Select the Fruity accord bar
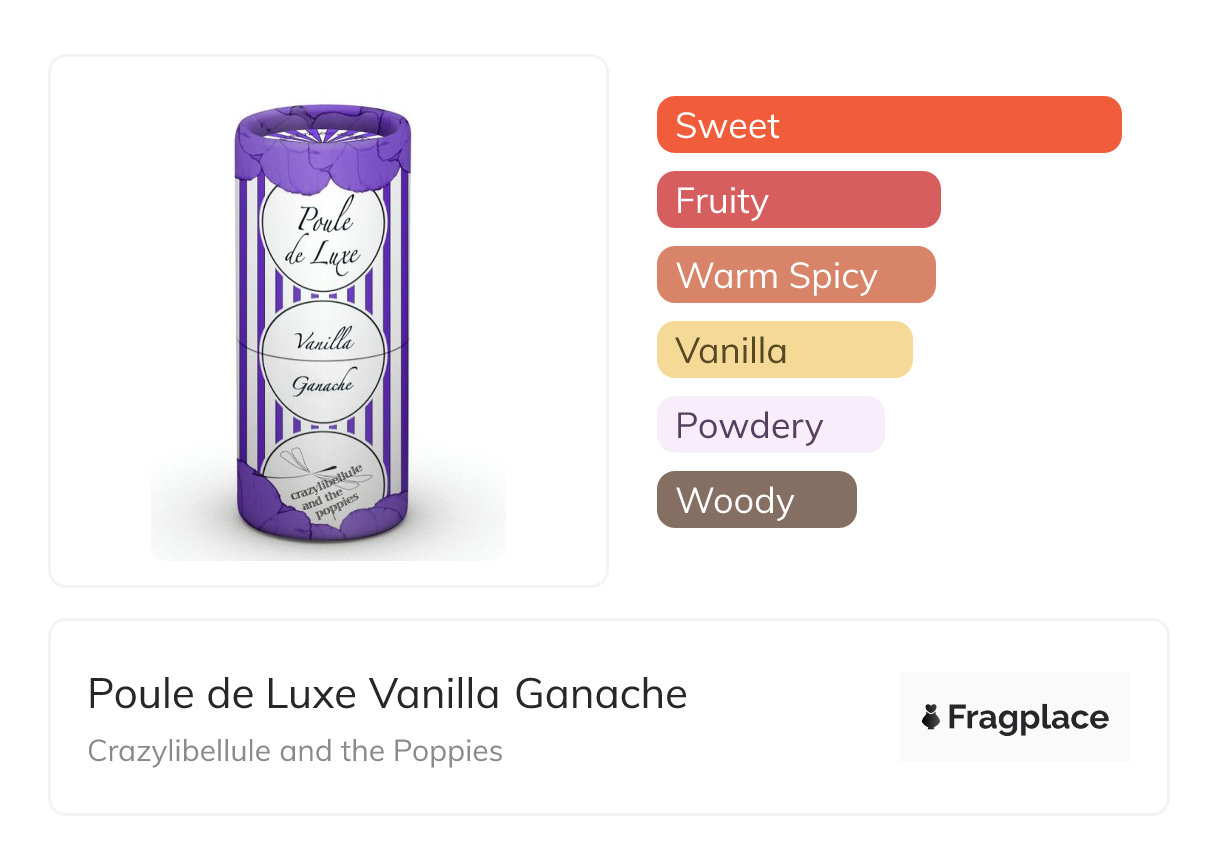The width and height of the screenshot is (1218, 864). coord(798,200)
